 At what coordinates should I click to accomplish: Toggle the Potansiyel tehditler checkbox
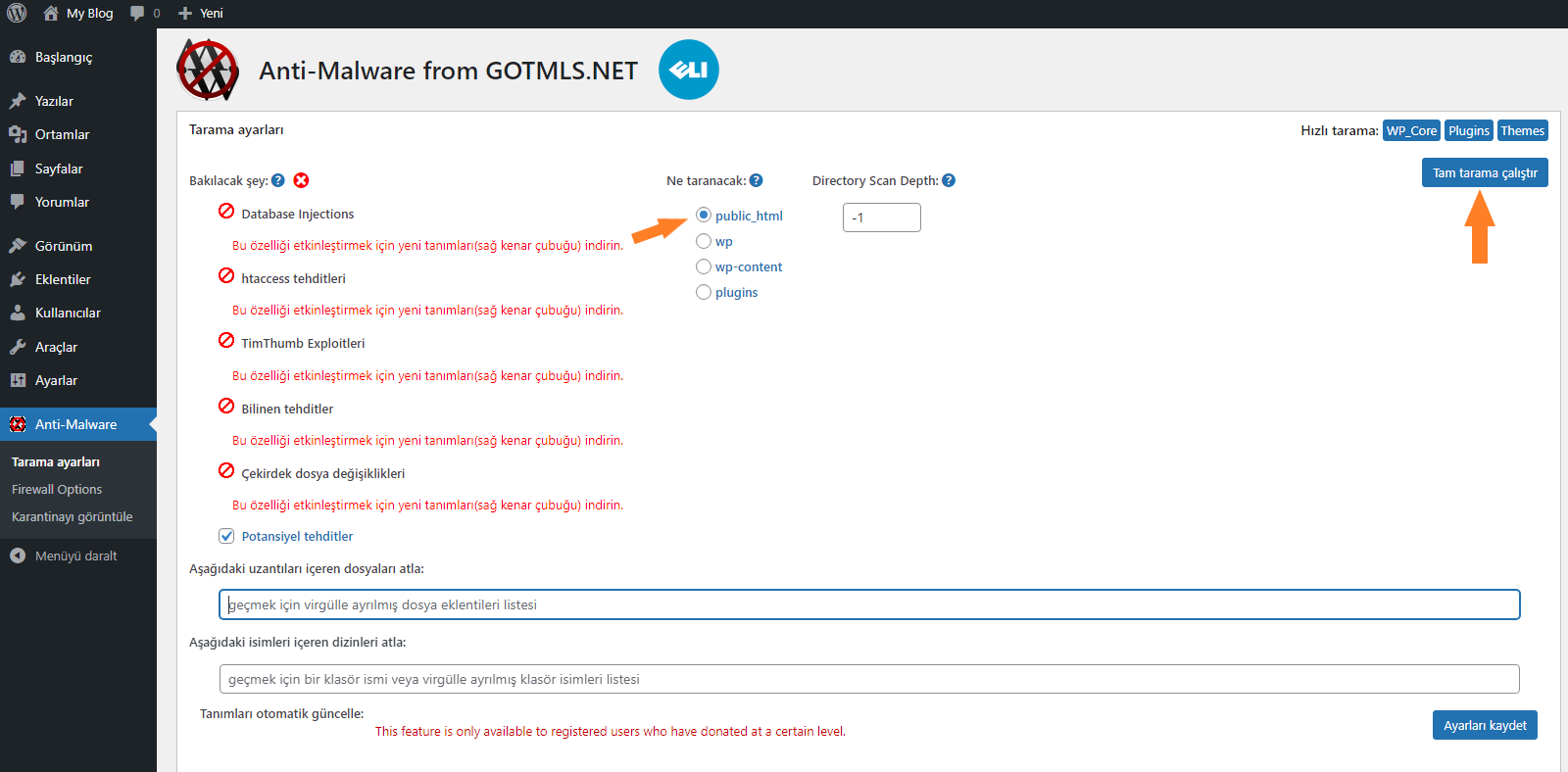[x=226, y=536]
